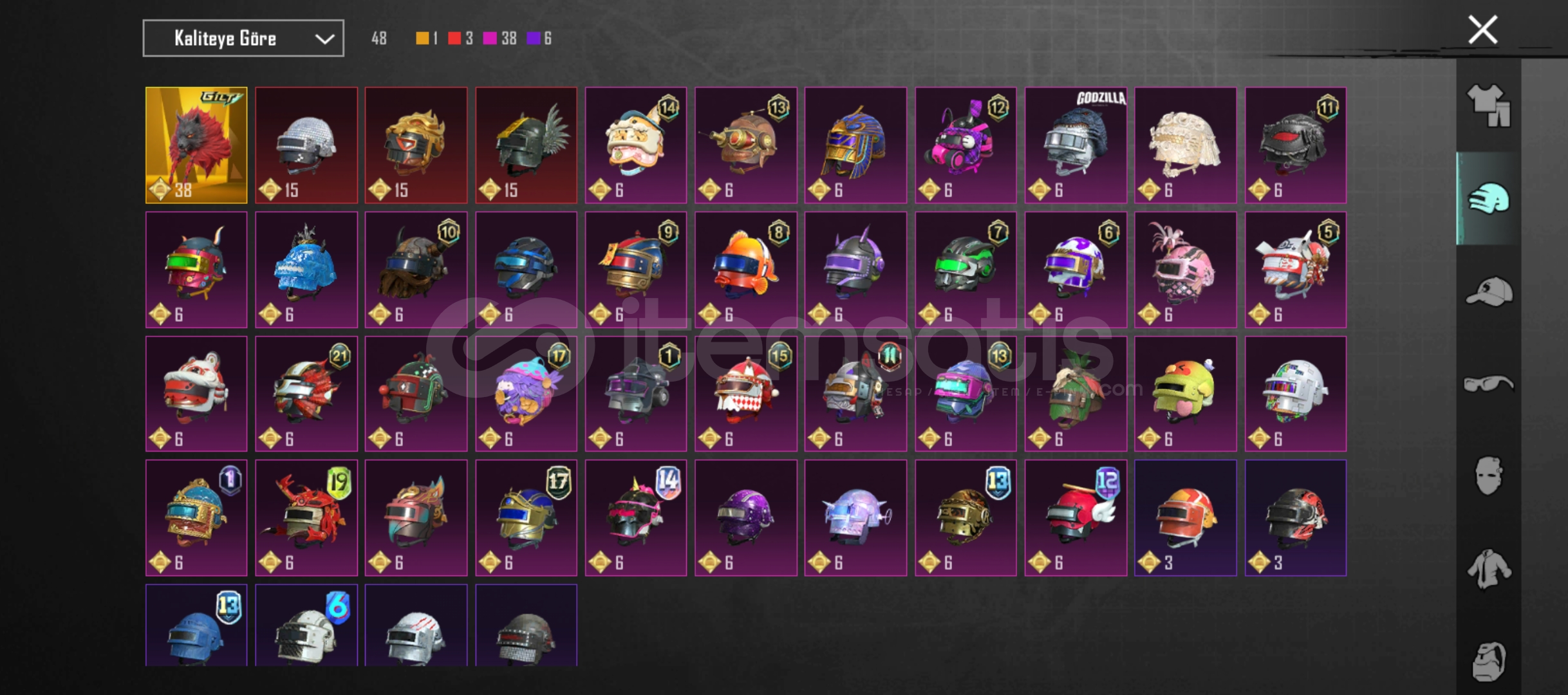Filter by orange quality swatch
The image size is (1568, 695).
(x=422, y=39)
